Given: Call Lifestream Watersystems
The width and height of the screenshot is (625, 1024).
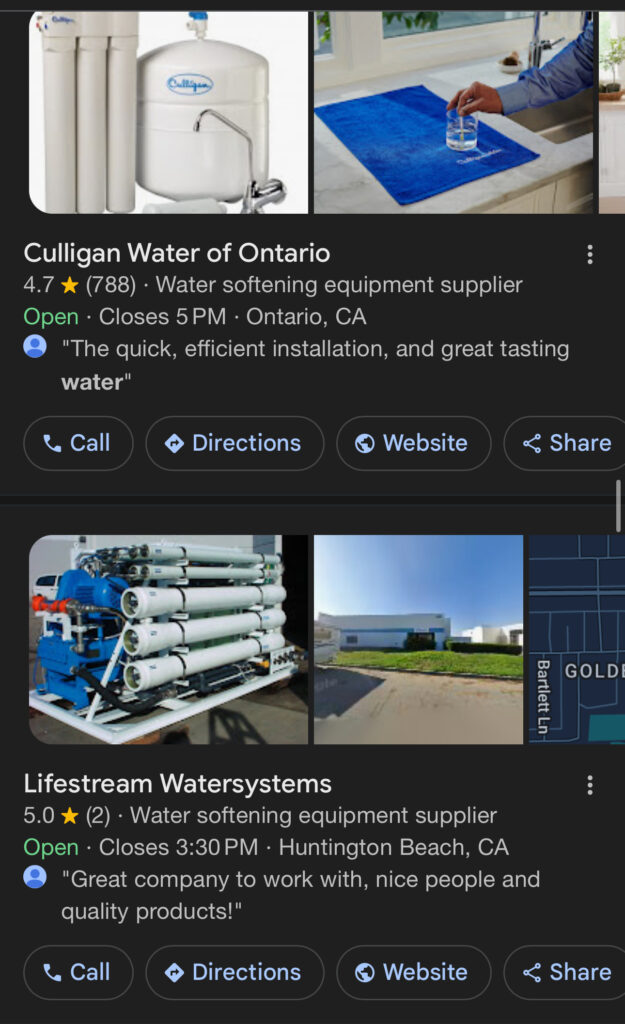Looking at the screenshot, I should [78, 972].
